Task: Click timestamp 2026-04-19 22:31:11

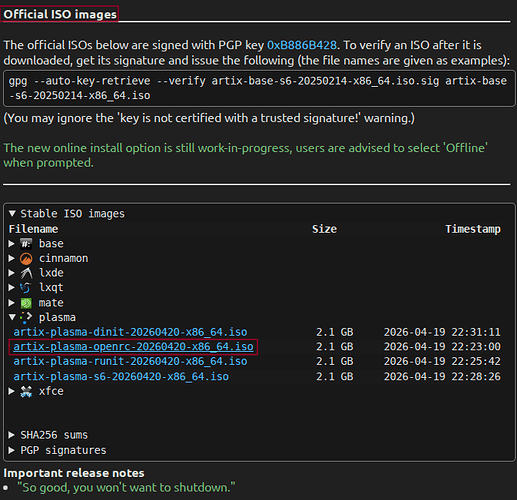Action: (x=442, y=332)
